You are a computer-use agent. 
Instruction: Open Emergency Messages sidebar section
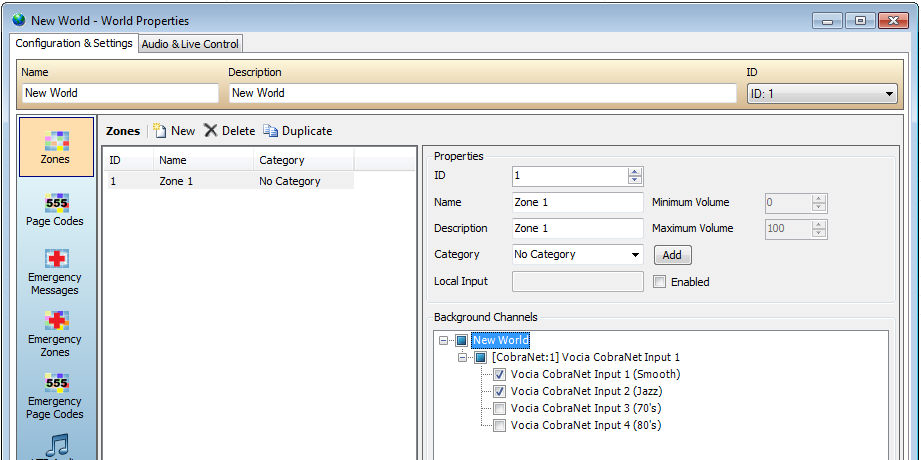(55, 272)
